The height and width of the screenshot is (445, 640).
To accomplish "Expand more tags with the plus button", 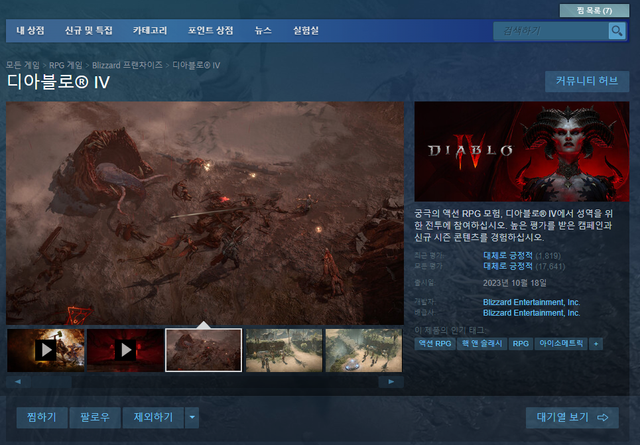I will click(x=597, y=344).
